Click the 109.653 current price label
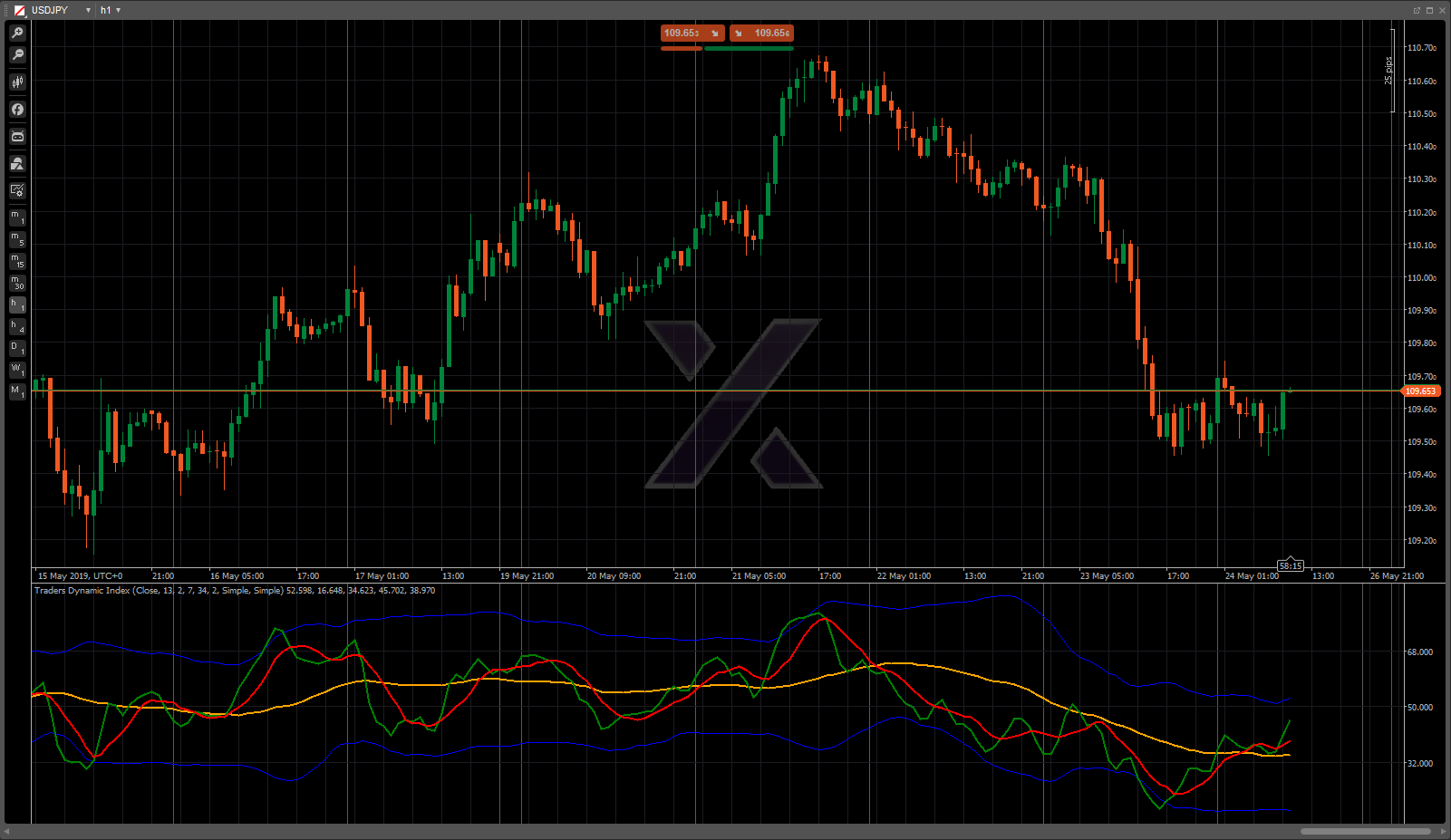The image size is (1451, 840). (1420, 391)
